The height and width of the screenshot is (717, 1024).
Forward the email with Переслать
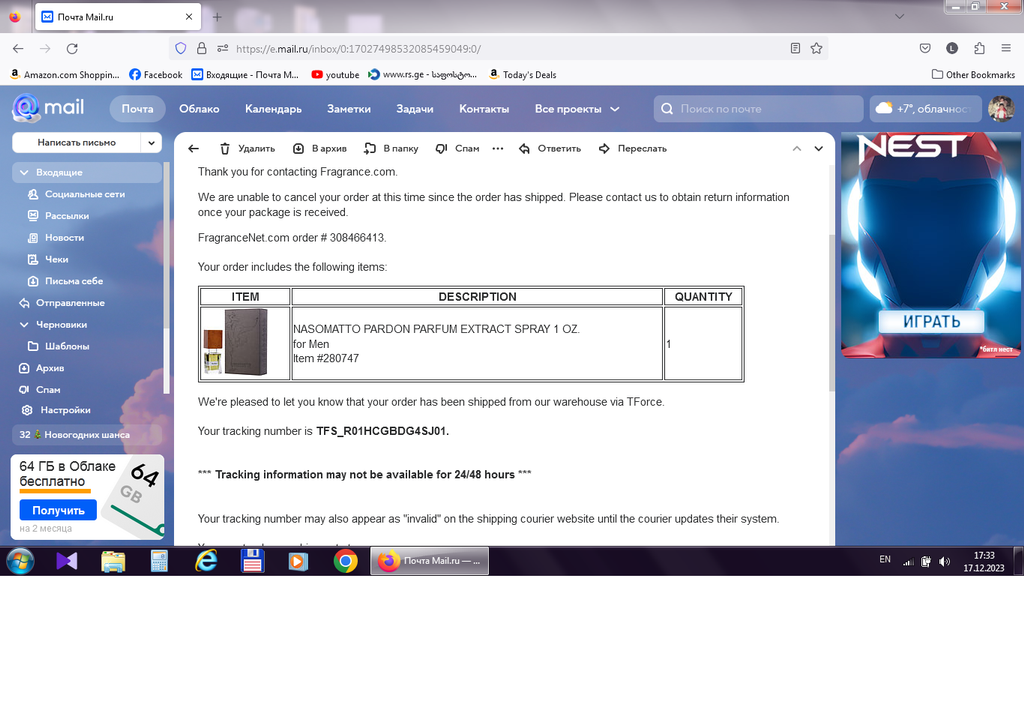click(x=633, y=149)
